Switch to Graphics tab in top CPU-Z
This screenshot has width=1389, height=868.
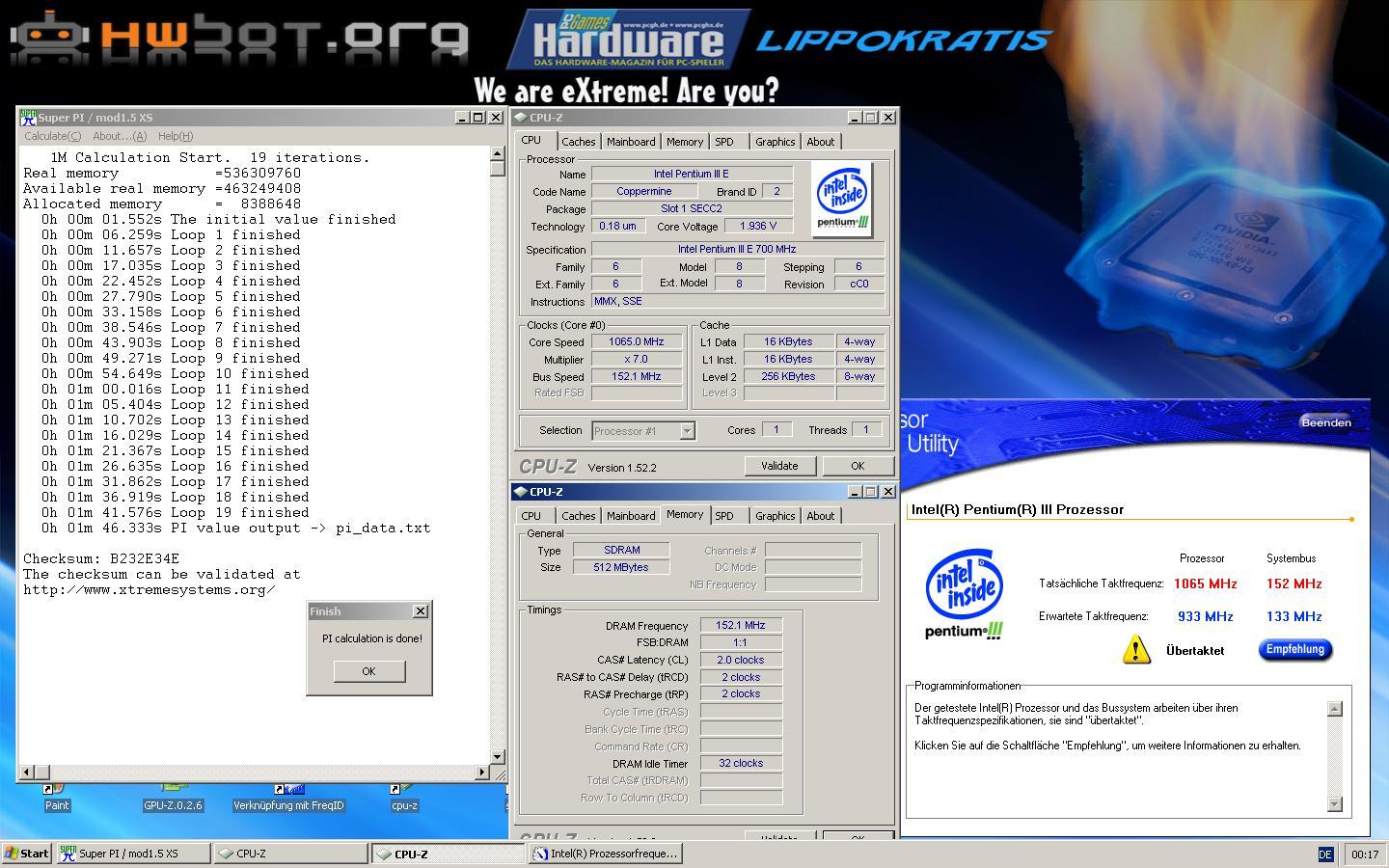pos(775,142)
